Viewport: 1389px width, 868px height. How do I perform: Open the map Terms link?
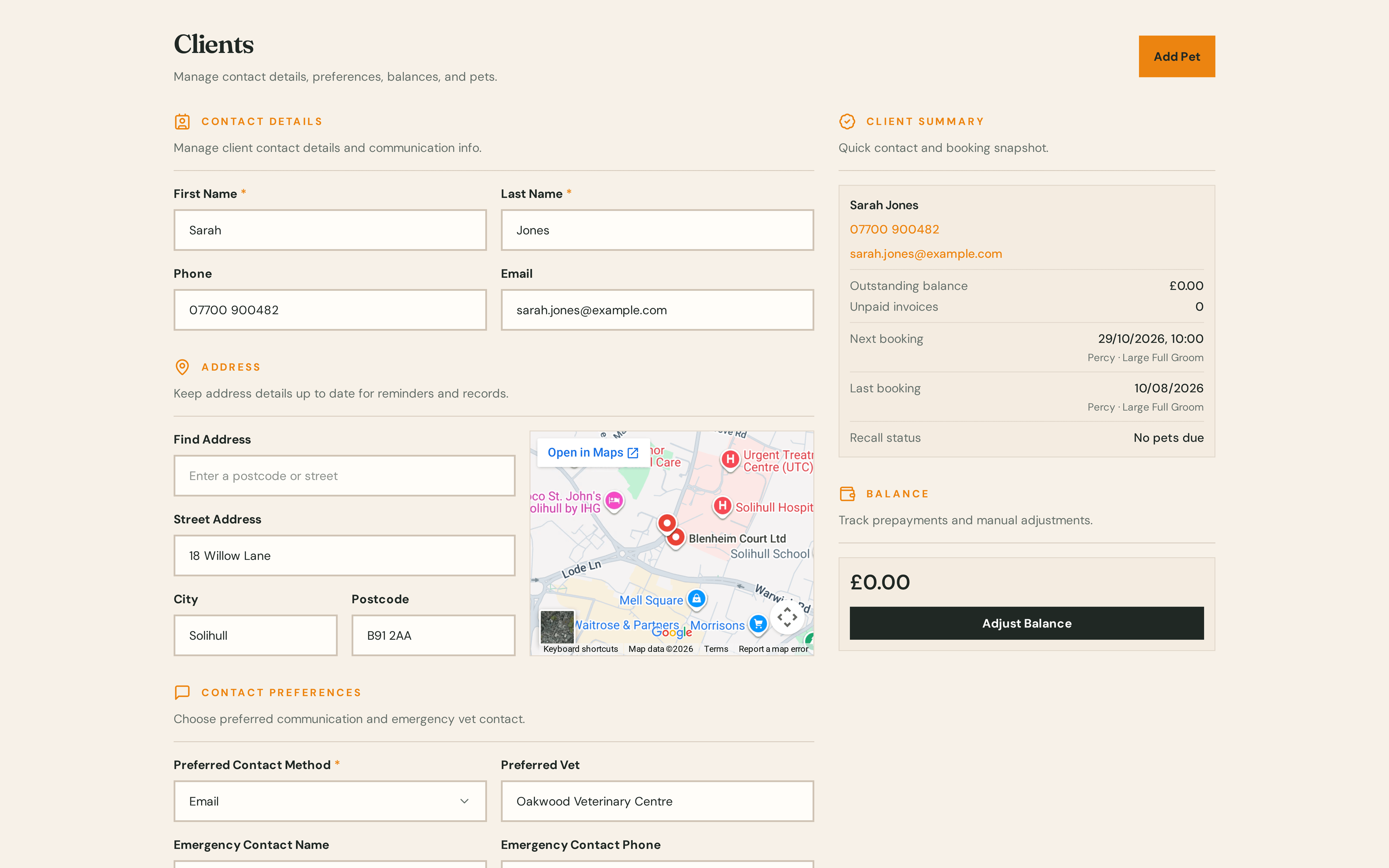716,649
